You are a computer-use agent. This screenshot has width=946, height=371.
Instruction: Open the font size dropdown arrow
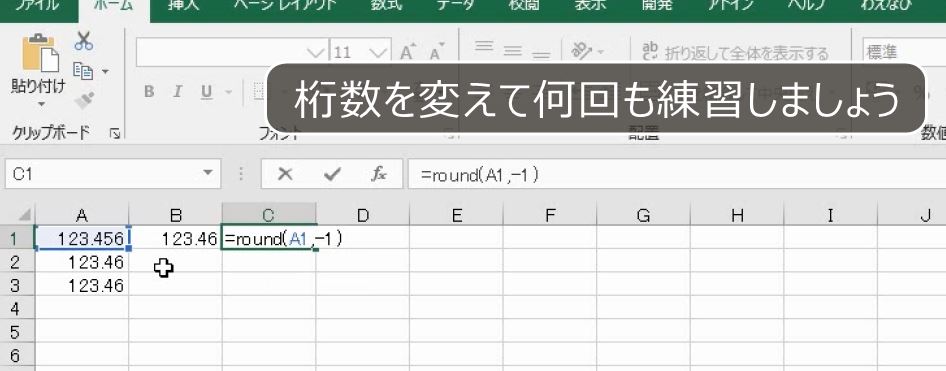click(x=378, y=52)
